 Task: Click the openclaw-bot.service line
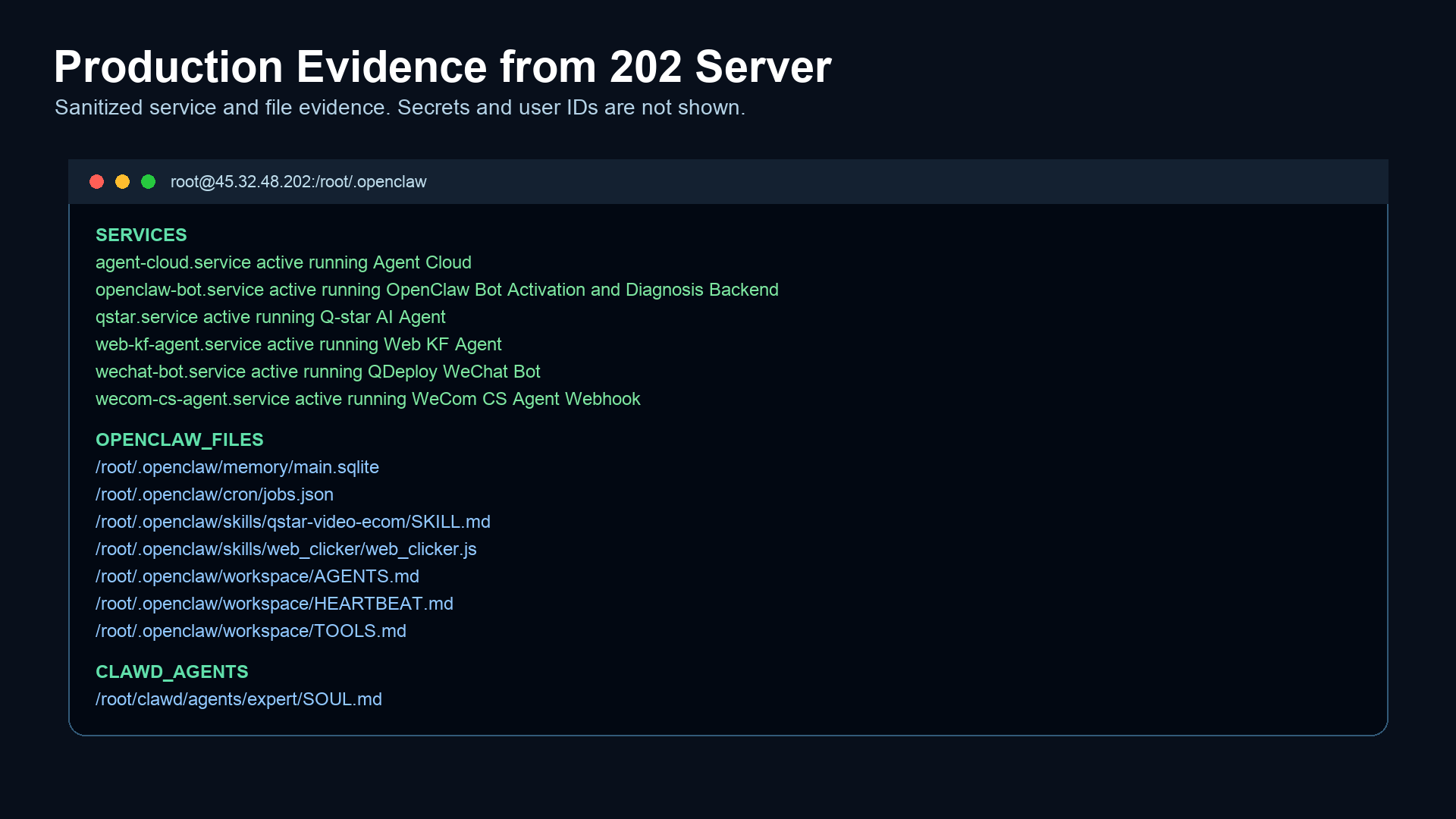(x=437, y=290)
